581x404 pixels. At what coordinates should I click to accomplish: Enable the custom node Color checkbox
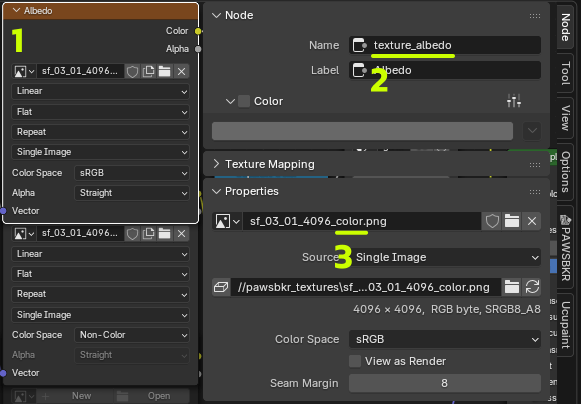point(244,101)
